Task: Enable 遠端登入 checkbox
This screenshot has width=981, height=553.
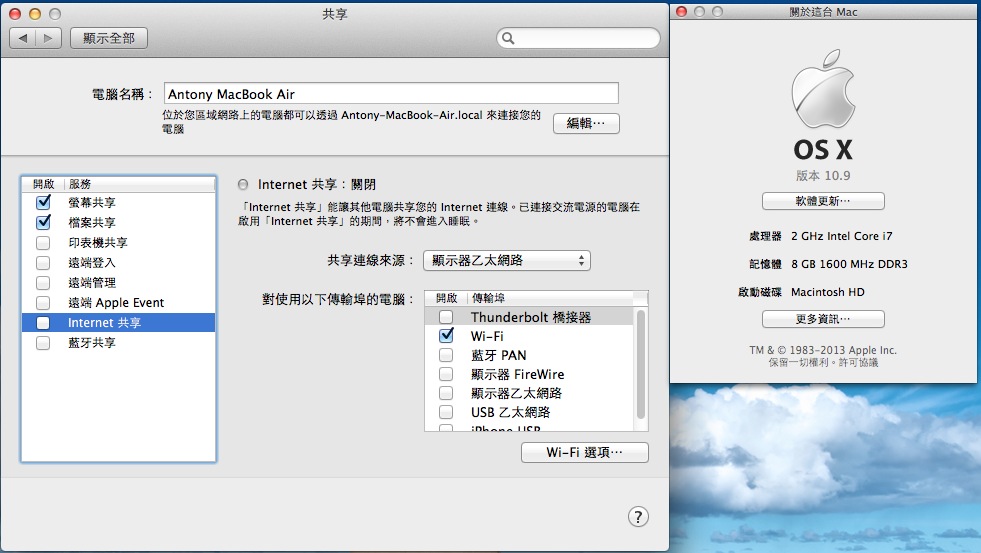Action: coord(43,263)
